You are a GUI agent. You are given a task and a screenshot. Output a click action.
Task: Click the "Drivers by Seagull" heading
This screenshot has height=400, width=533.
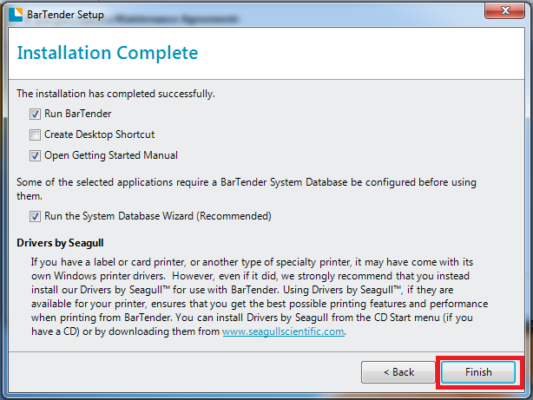[x=60, y=243]
